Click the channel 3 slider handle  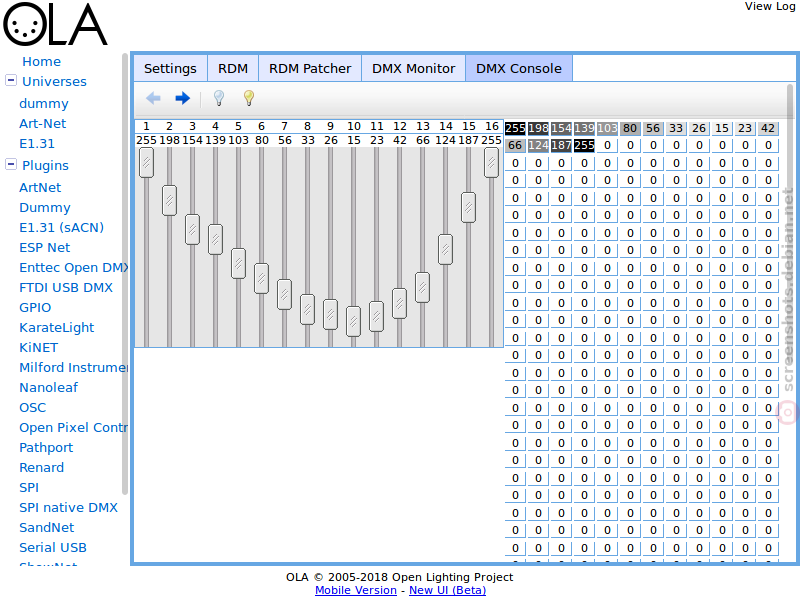192,230
